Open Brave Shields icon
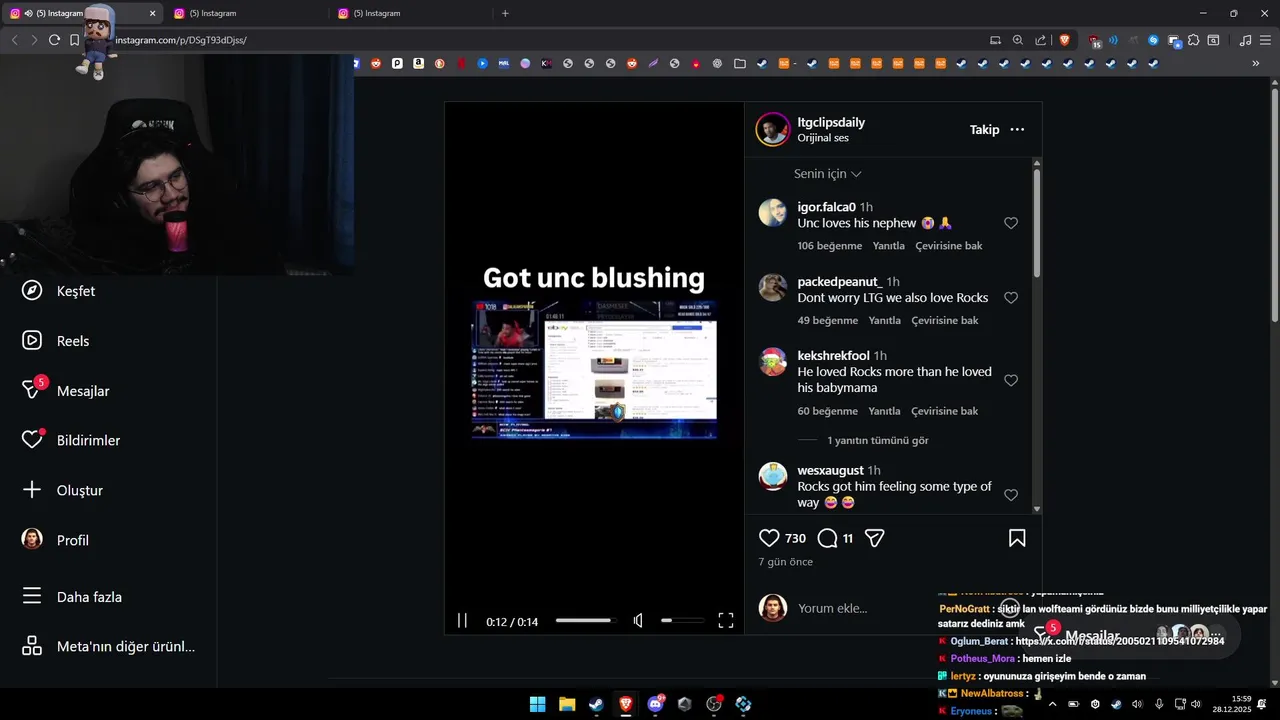This screenshot has height=720, width=1280. click(x=1064, y=40)
